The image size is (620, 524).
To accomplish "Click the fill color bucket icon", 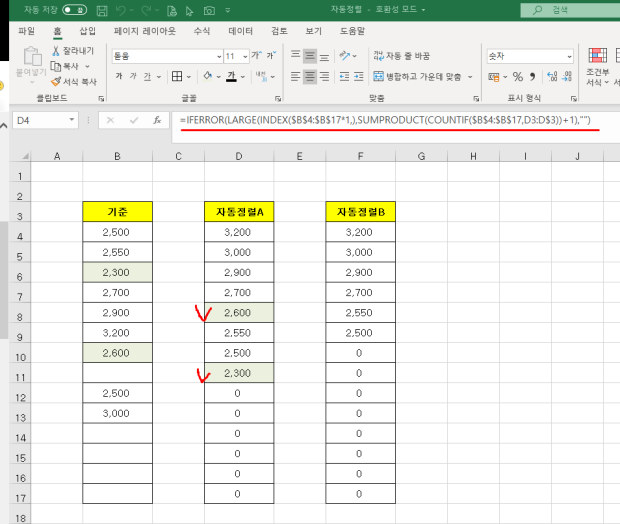I will 205,76.
